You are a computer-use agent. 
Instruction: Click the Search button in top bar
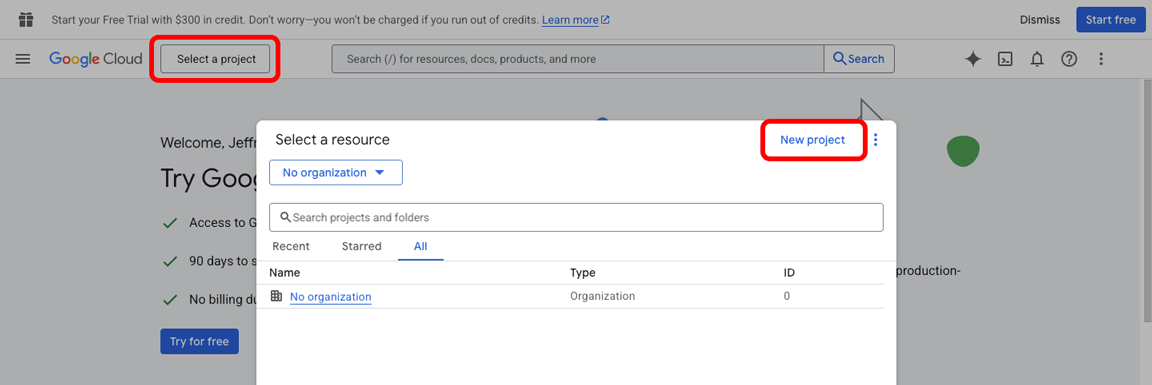859,59
